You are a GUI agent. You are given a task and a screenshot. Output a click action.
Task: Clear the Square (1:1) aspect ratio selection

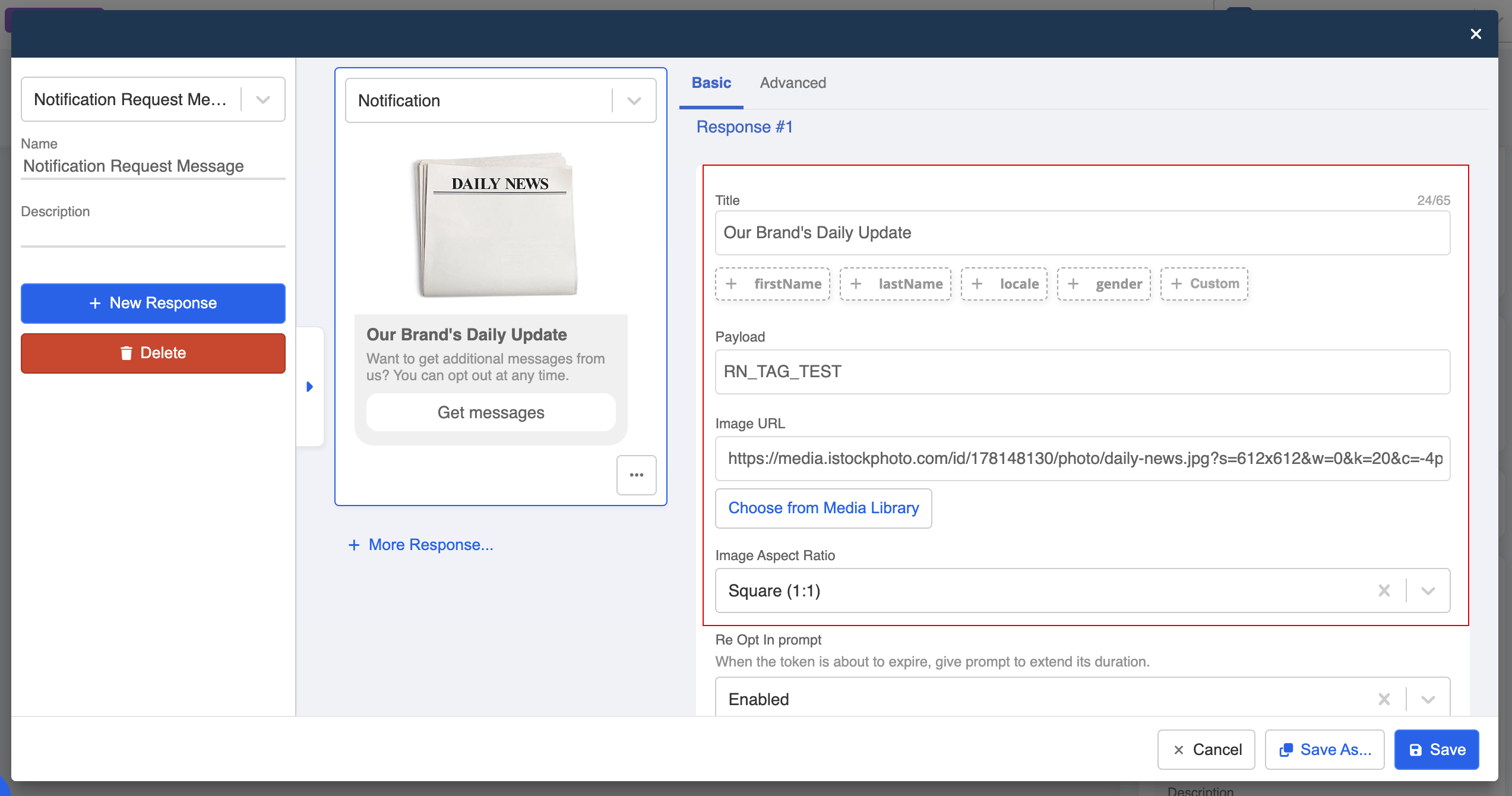[1384, 590]
